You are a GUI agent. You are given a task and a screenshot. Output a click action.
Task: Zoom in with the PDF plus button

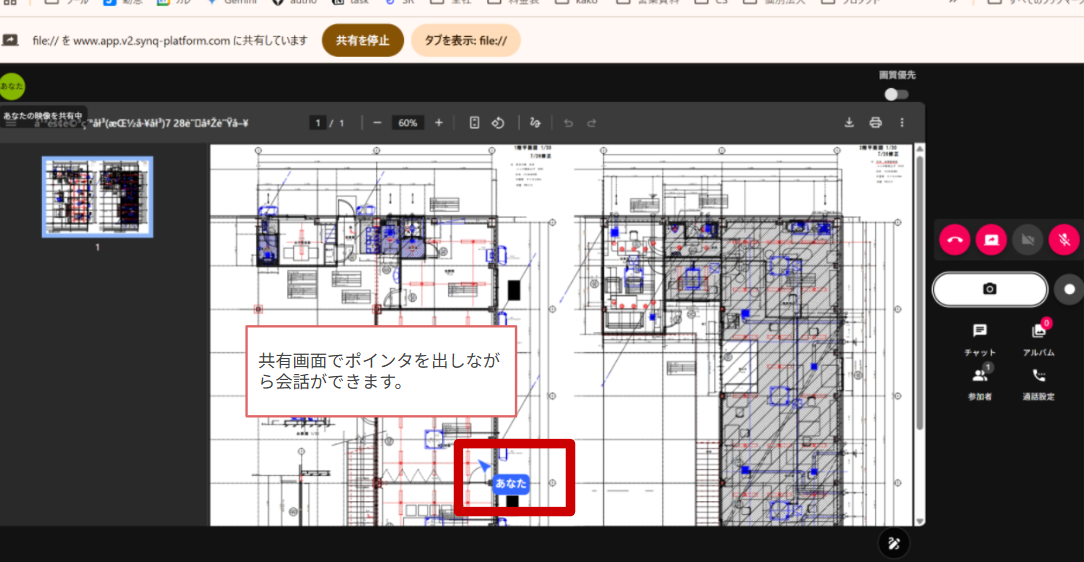coord(438,123)
